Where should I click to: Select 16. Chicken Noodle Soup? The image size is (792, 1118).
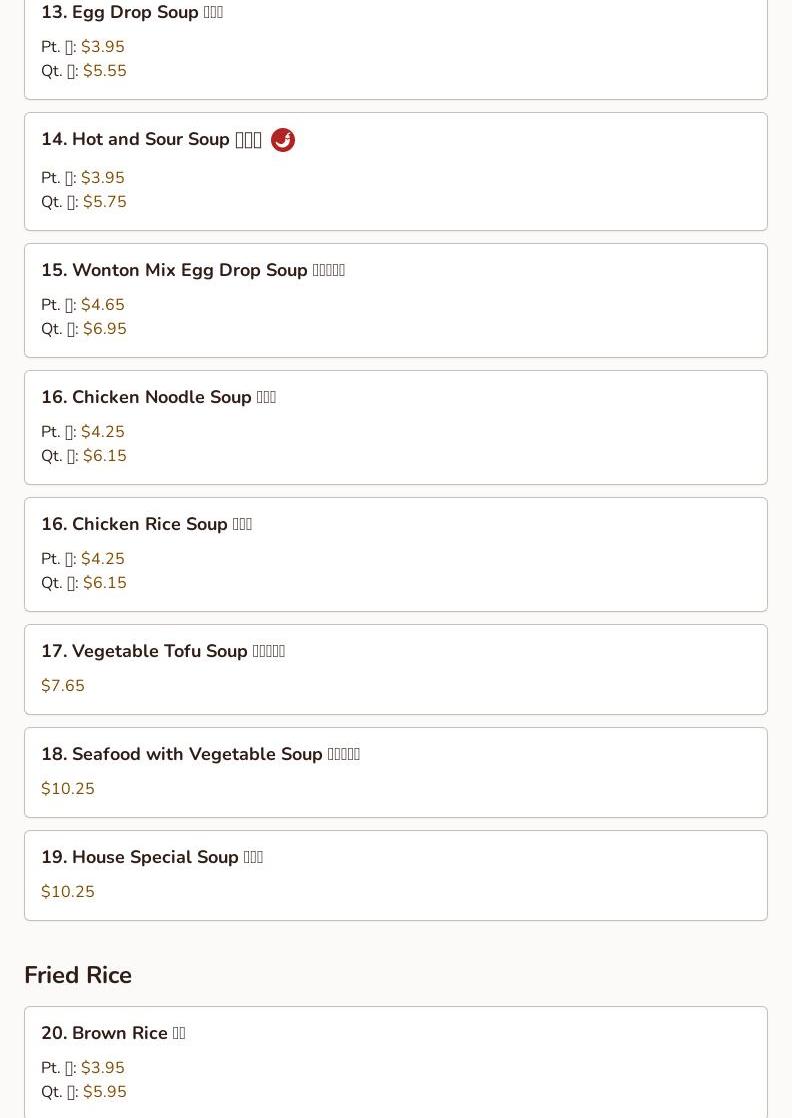click(x=158, y=397)
